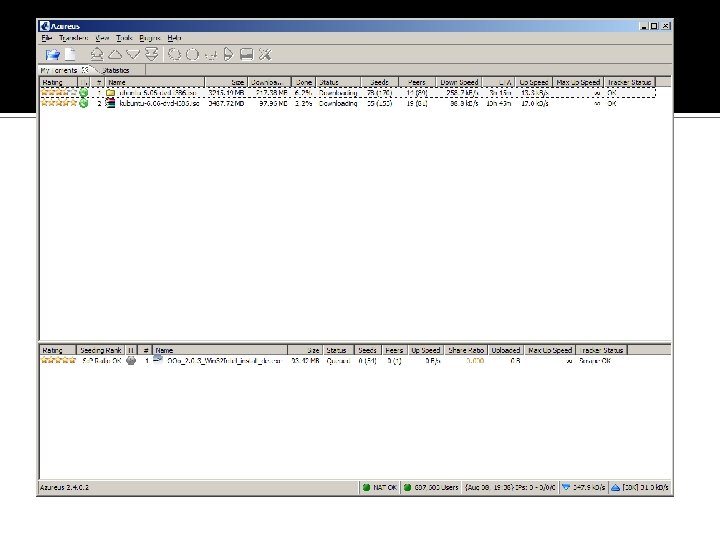Viewport: 720px width, 540px height.
Task: Open the View menu
Action: [102, 38]
